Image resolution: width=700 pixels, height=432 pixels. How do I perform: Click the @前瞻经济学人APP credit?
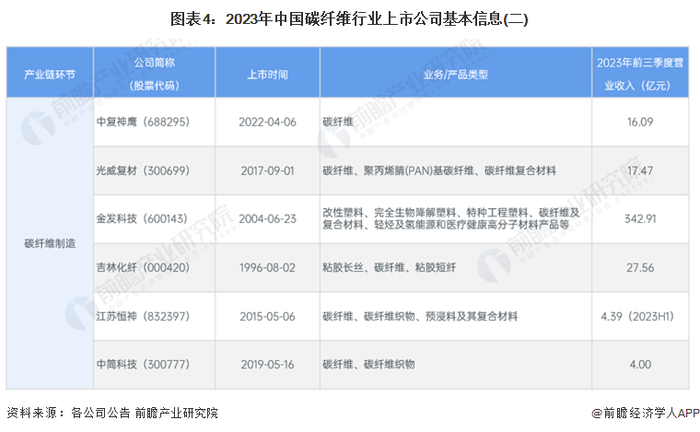point(645,413)
